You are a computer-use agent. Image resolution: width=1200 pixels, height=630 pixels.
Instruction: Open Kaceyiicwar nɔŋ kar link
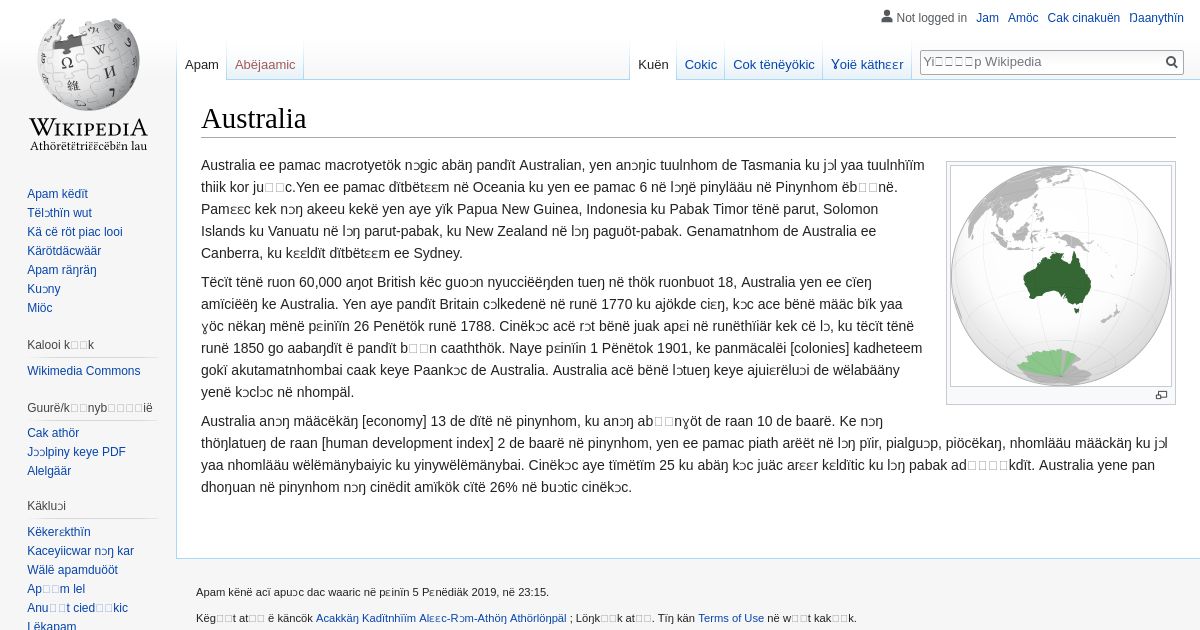(x=80, y=551)
